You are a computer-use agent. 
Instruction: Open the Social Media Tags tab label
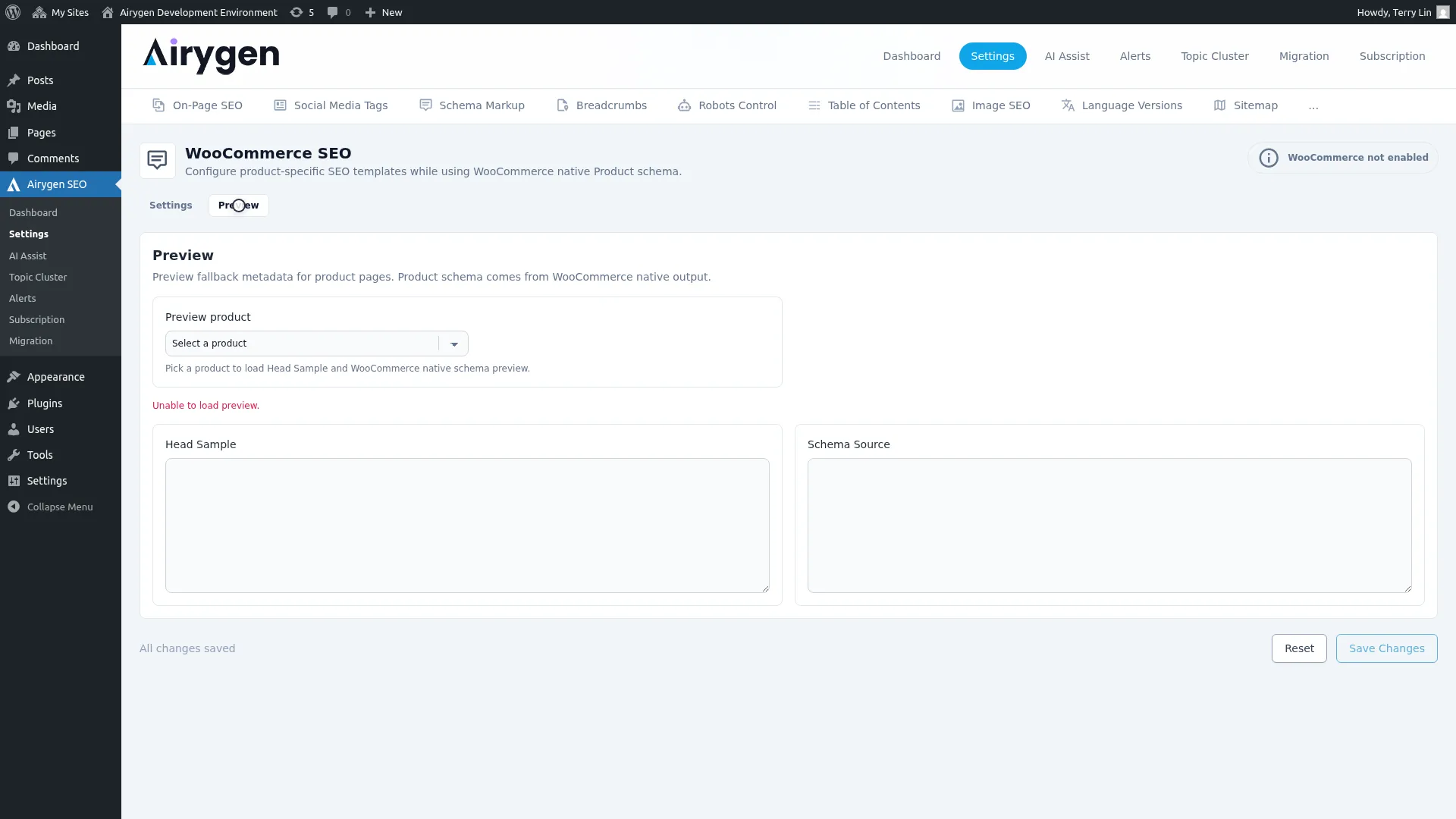coord(340,105)
